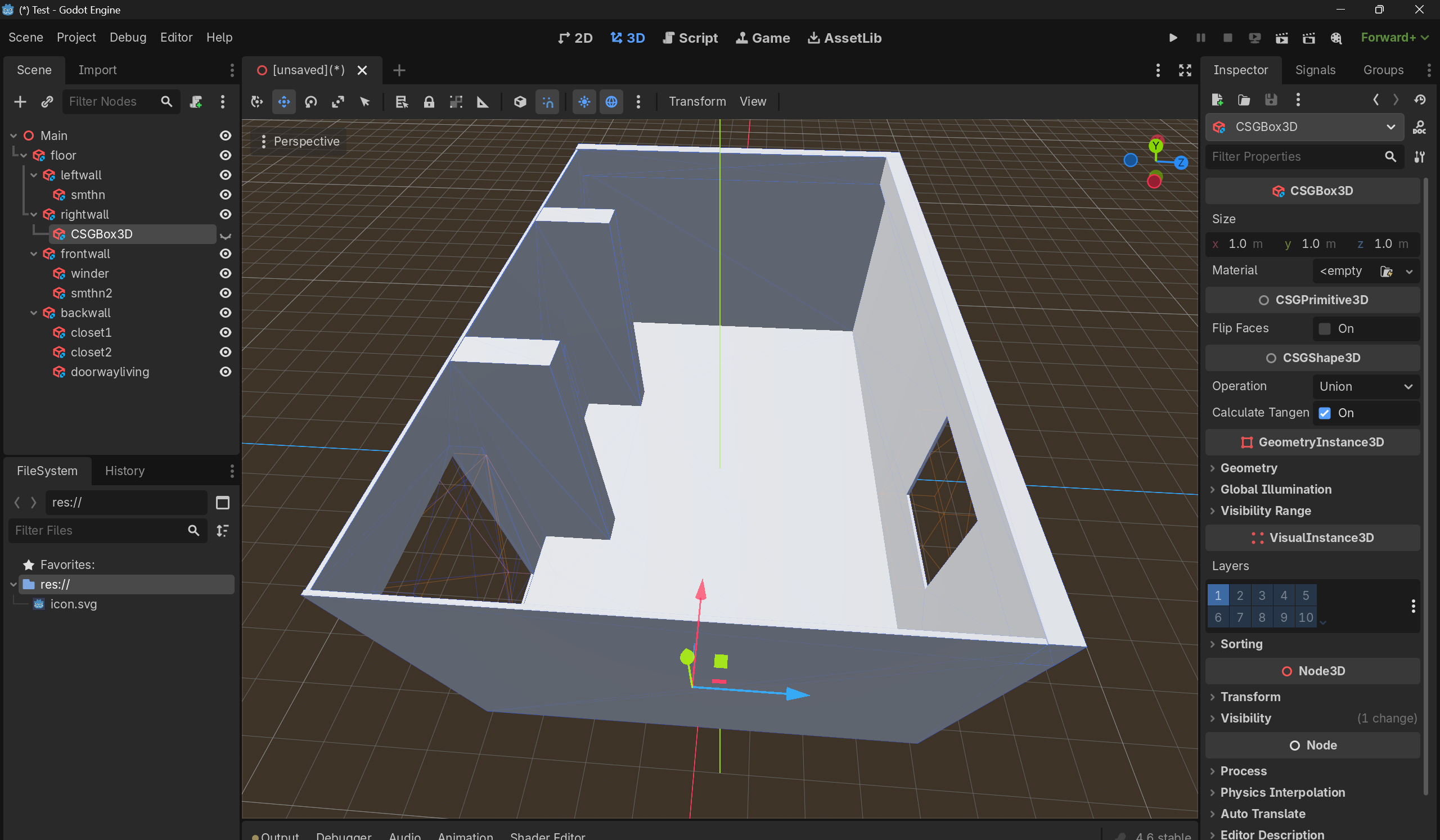Toggle render layer 5 in Layers grid
The image size is (1440, 840).
pyautogui.click(x=1305, y=595)
